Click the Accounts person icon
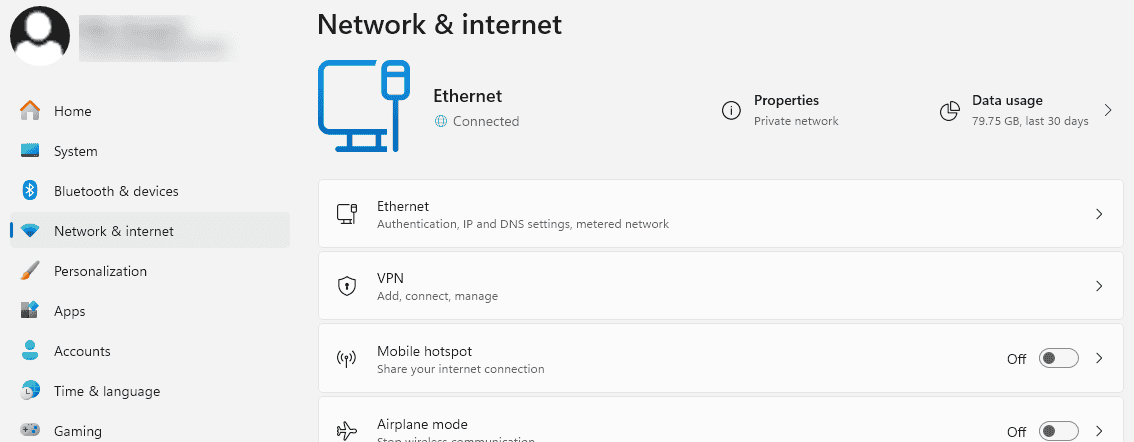Image resolution: width=1134 pixels, height=442 pixels. point(30,351)
